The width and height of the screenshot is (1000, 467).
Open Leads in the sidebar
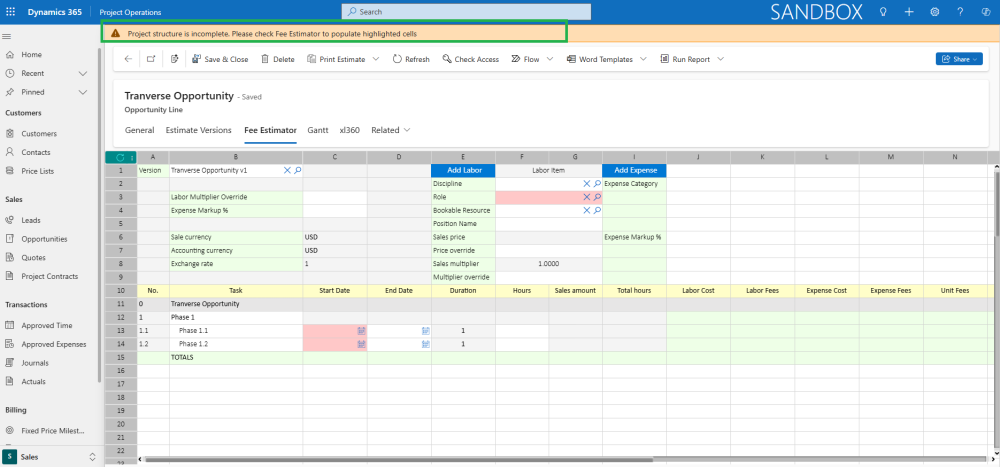coord(31,220)
